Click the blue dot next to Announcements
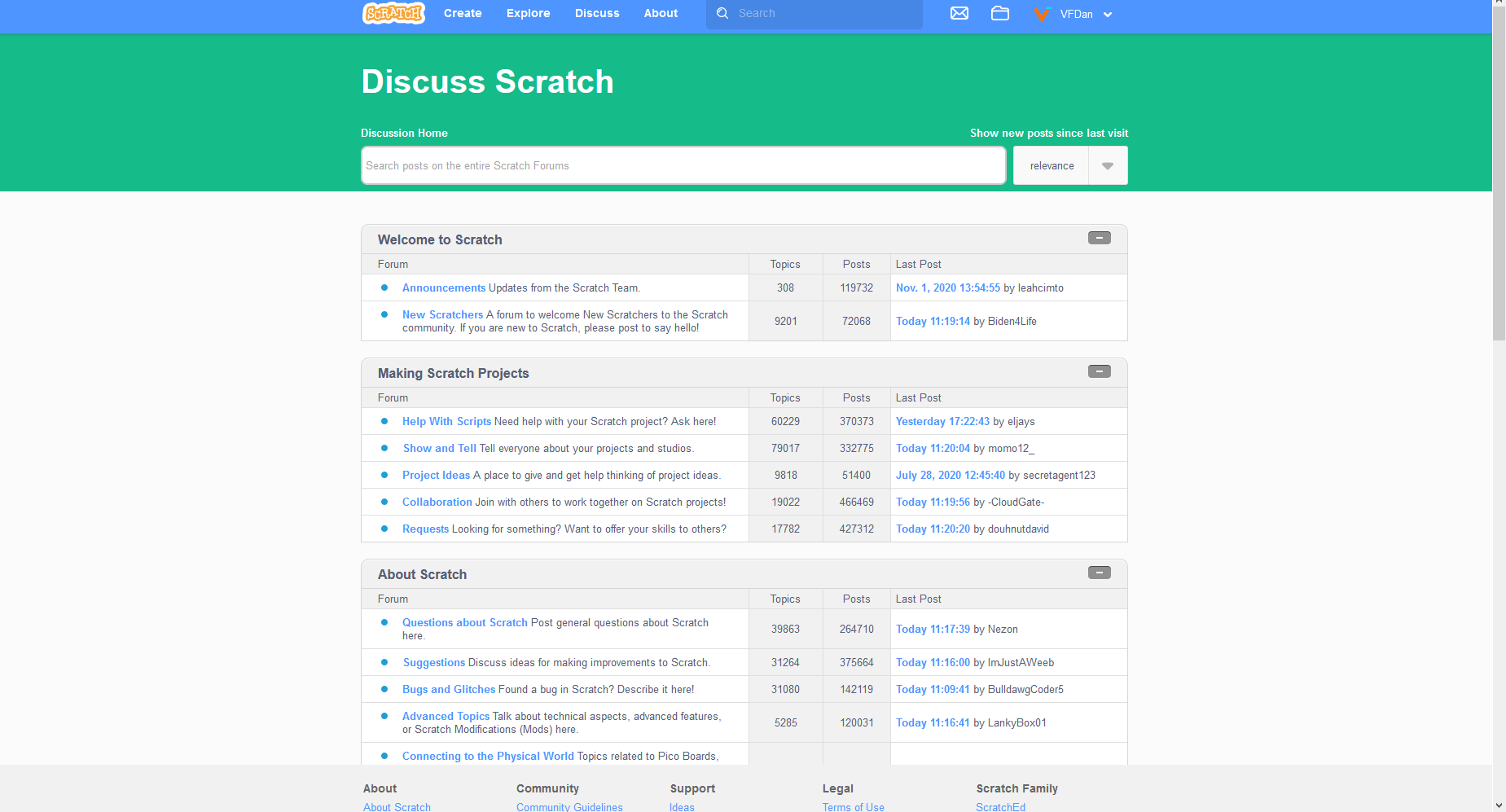Screen dimensions: 1506x812 [x=384, y=287]
